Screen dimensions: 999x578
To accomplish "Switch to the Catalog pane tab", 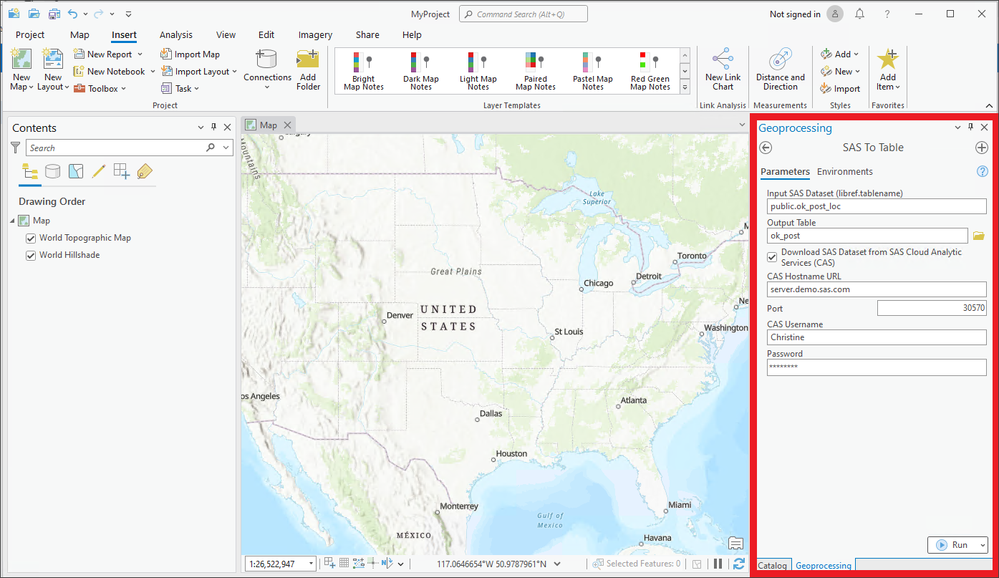I will [x=772, y=565].
